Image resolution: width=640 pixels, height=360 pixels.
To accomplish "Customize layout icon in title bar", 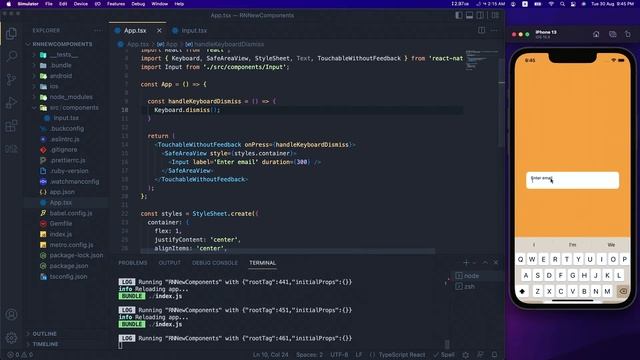I will pos(495,16).
